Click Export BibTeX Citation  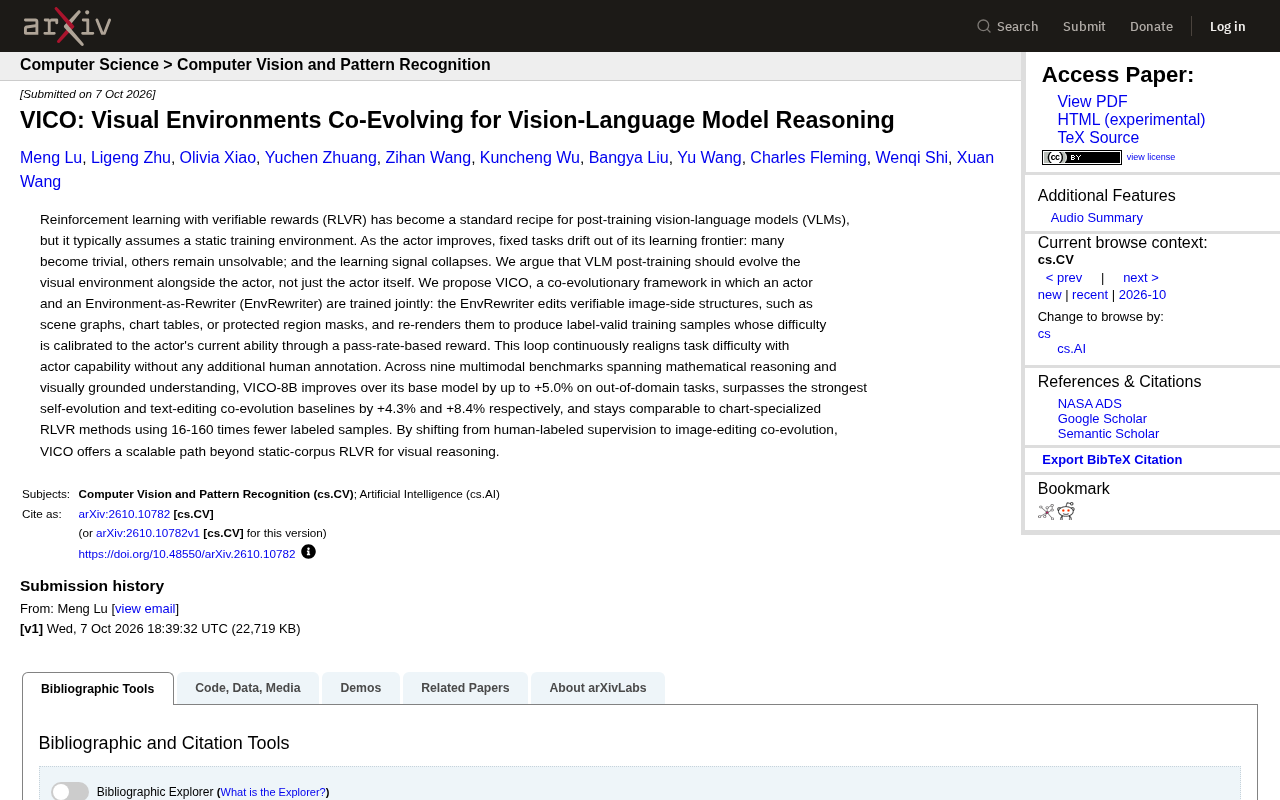[x=1112, y=460]
